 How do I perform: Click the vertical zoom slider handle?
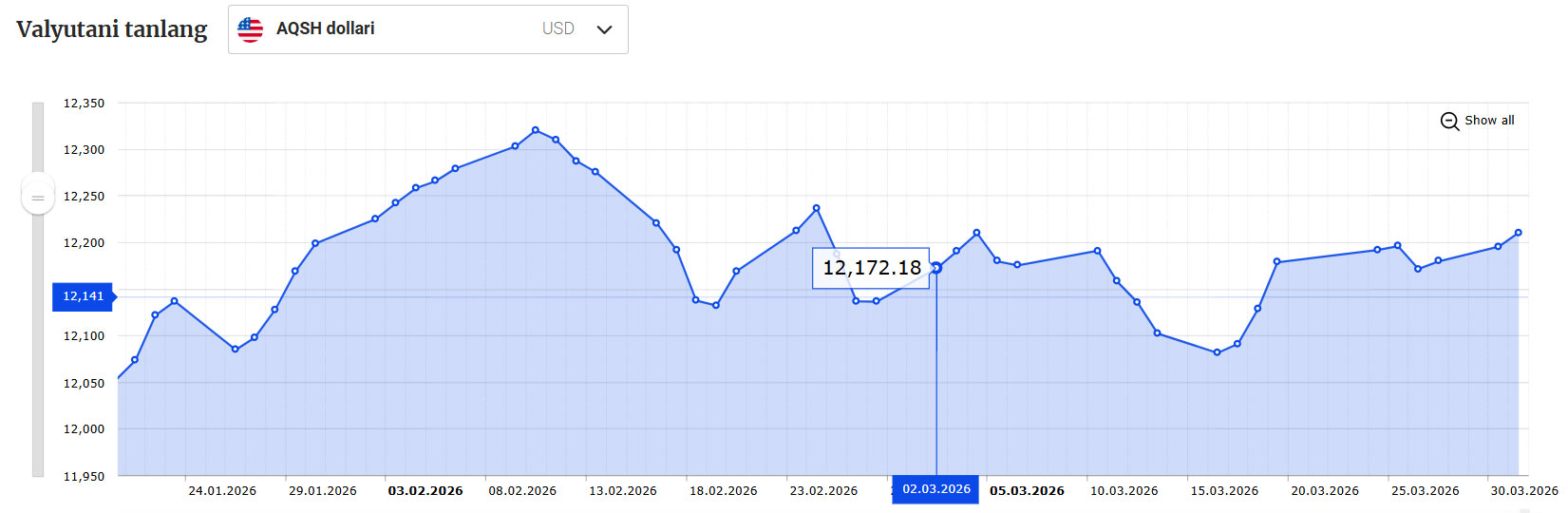coord(38,198)
